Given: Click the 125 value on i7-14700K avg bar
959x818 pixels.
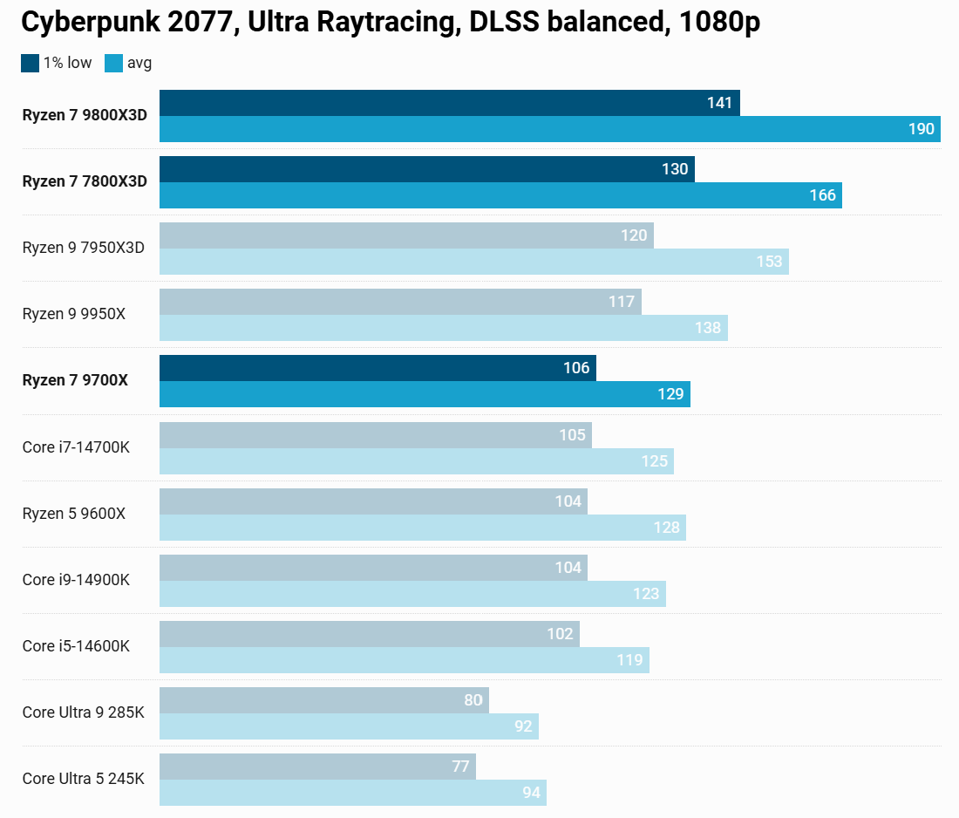Looking at the screenshot, I should tap(654, 461).
